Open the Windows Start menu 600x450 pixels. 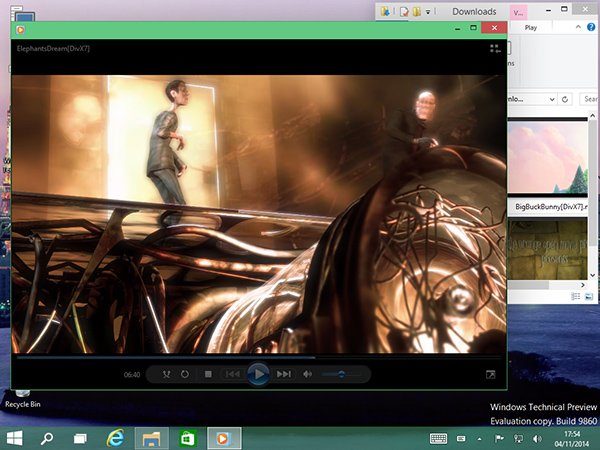[x=15, y=438]
